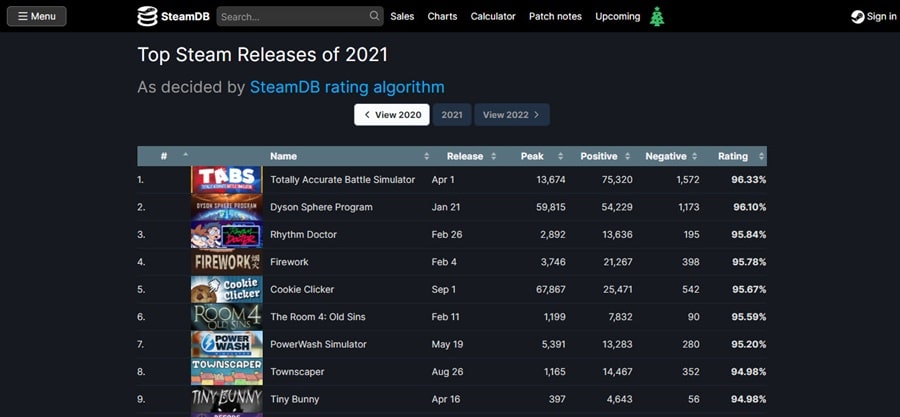Click the search magnifier icon
Viewport: 900px width, 417px height.
pos(374,16)
